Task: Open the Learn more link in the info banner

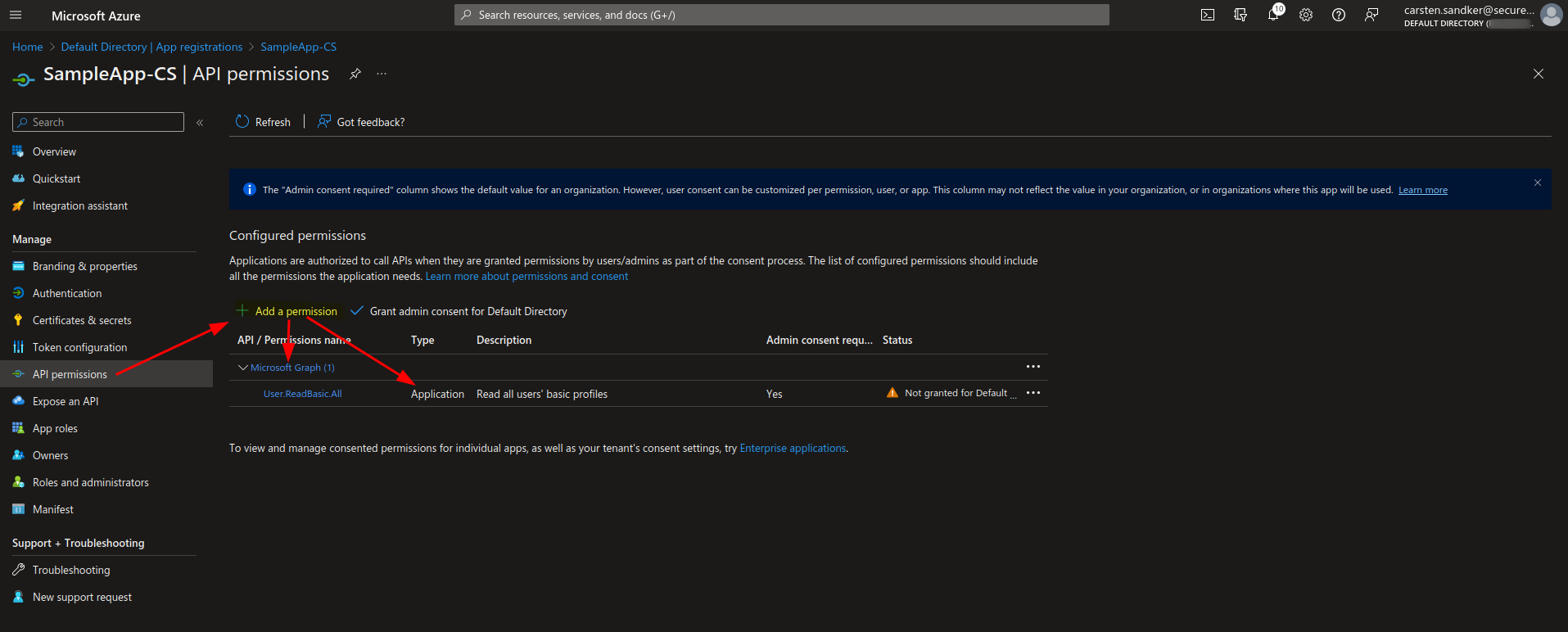Action: (1422, 190)
